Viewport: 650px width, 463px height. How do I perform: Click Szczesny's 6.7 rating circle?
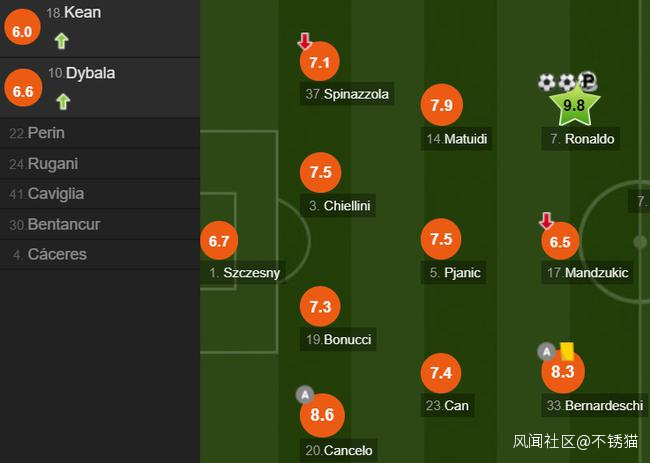220,241
